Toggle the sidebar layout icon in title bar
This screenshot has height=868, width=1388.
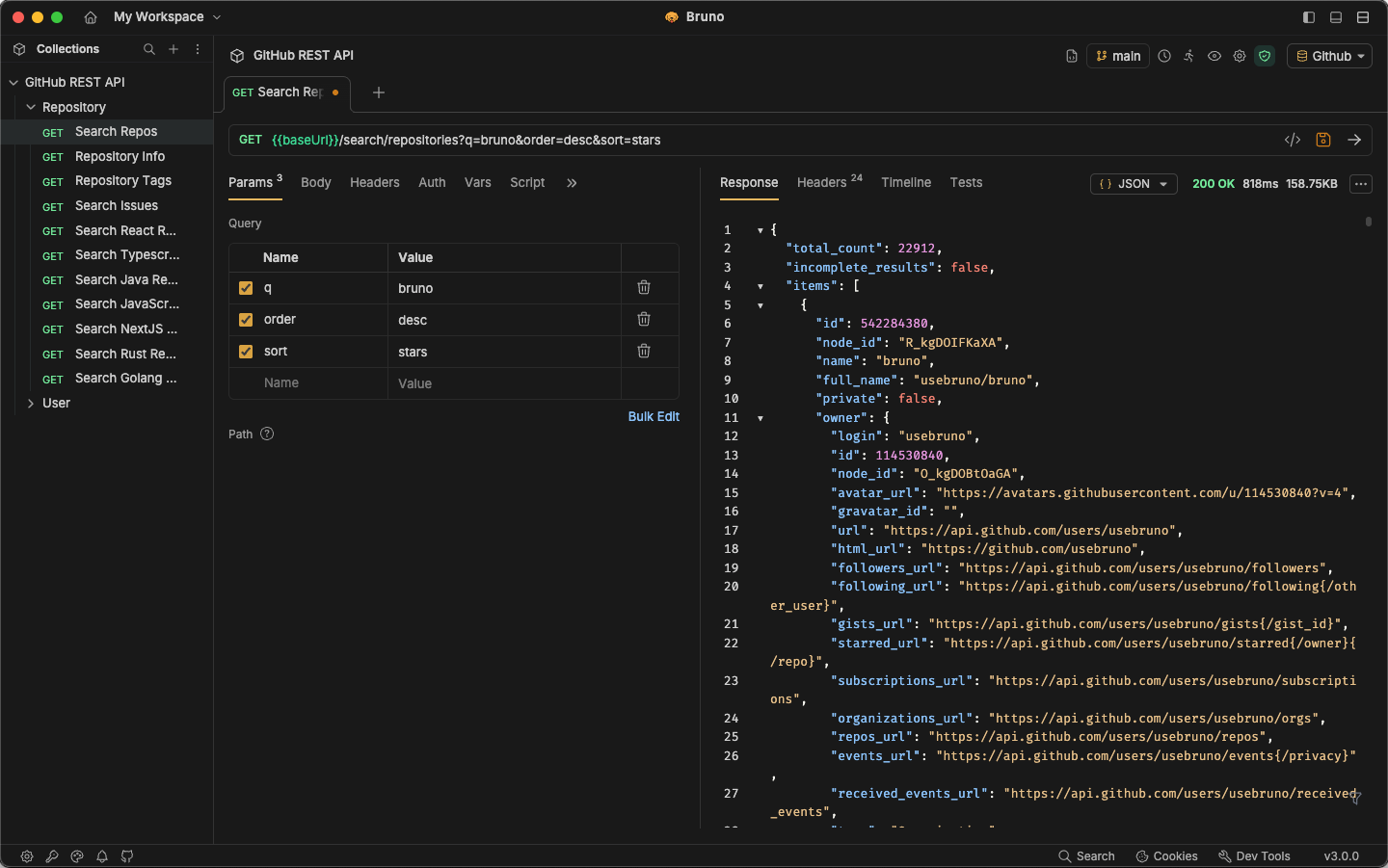point(1309,17)
